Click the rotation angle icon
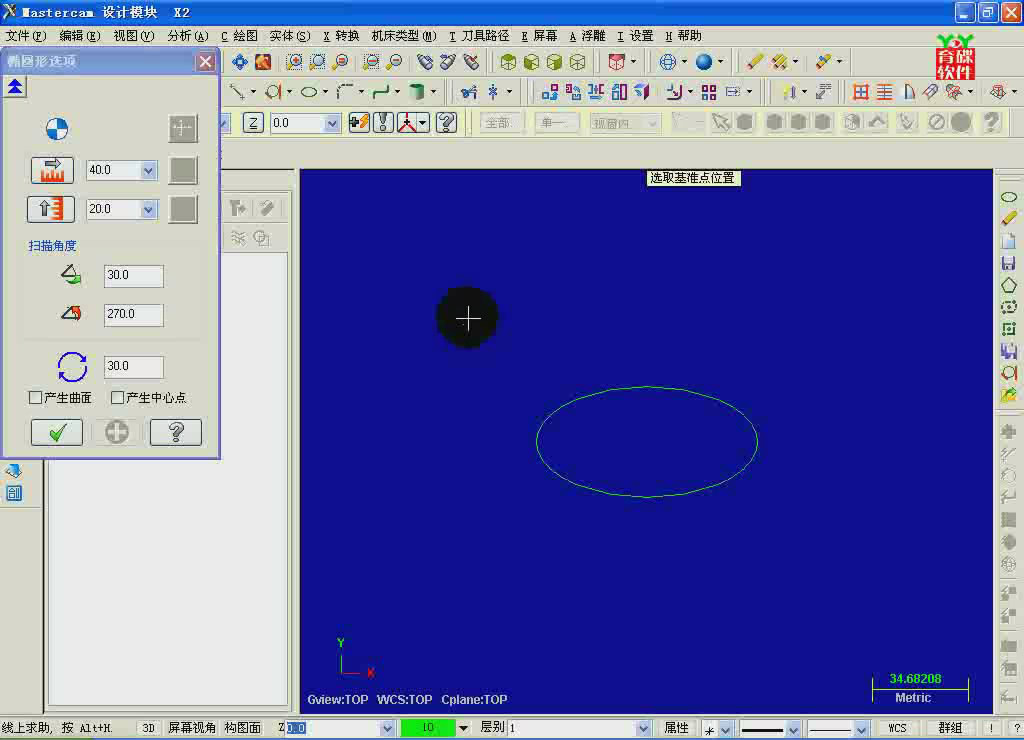The height and width of the screenshot is (740, 1024). [x=72, y=366]
